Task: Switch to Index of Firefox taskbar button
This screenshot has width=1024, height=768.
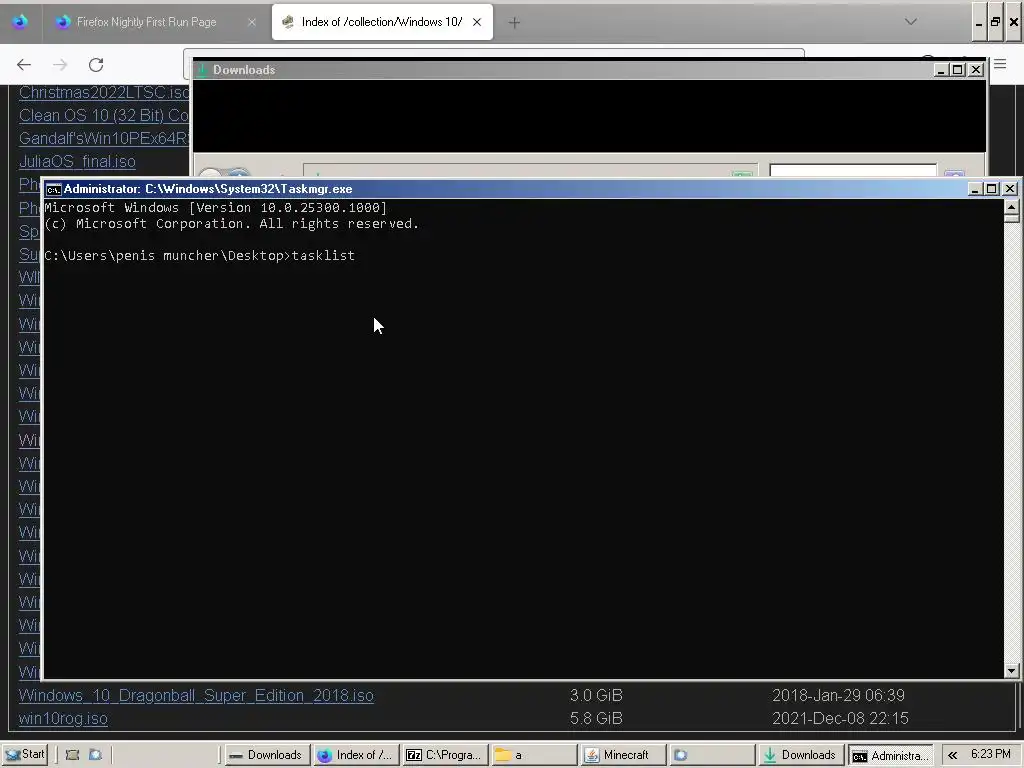Action: [x=355, y=755]
